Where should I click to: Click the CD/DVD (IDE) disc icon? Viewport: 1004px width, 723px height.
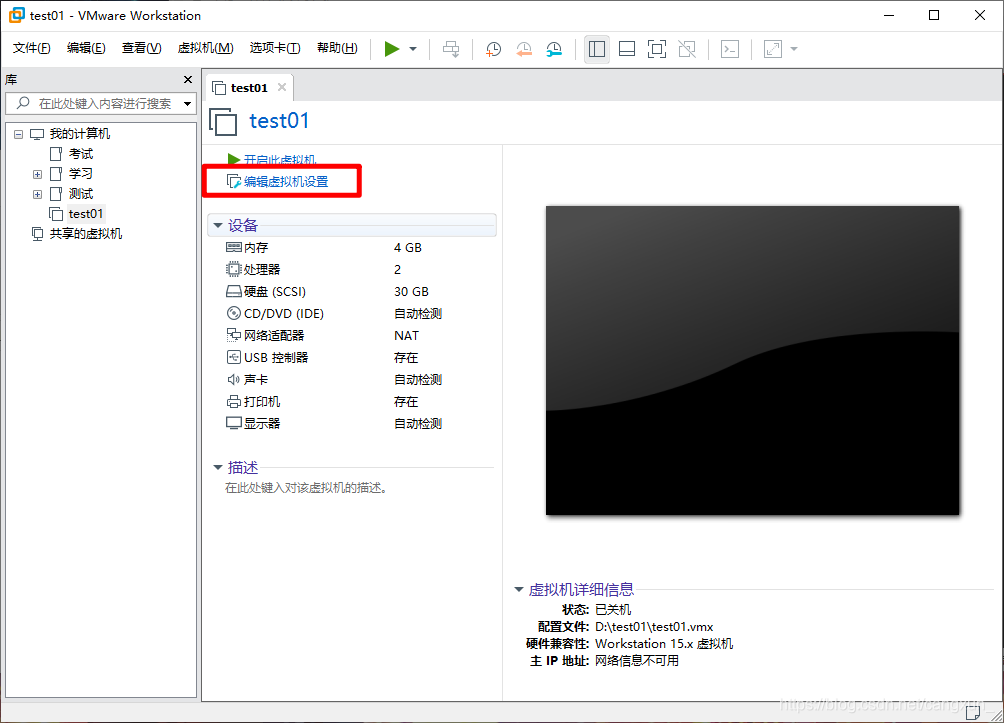234,313
